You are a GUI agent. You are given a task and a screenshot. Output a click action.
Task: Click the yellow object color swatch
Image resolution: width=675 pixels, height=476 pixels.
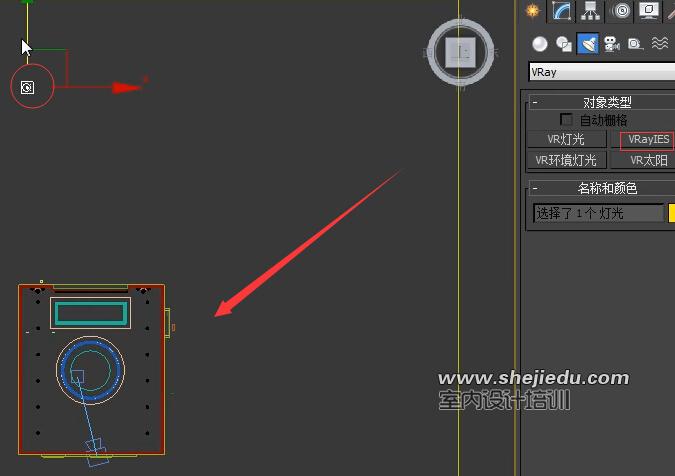click(x=671, y=213)
